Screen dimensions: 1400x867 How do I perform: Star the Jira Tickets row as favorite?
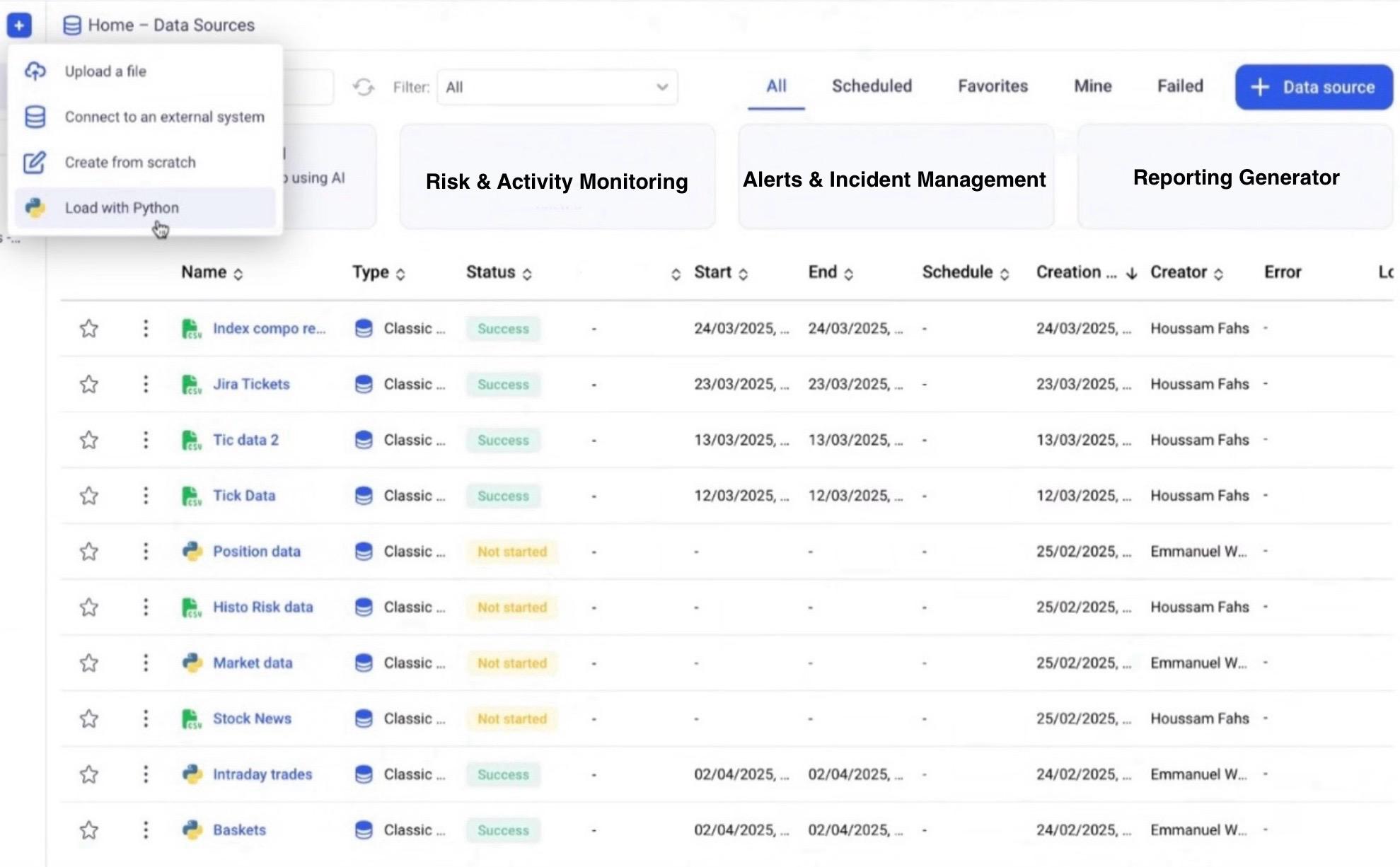click(88, 384)
